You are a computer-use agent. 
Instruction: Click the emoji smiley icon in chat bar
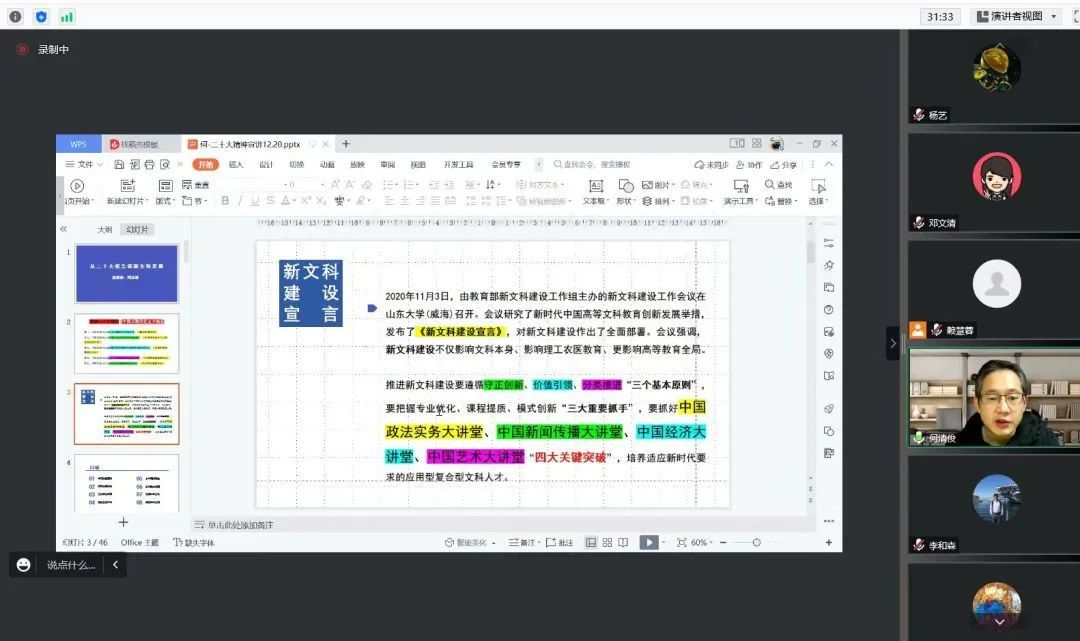pyautogui.click(x=24, y=565)
